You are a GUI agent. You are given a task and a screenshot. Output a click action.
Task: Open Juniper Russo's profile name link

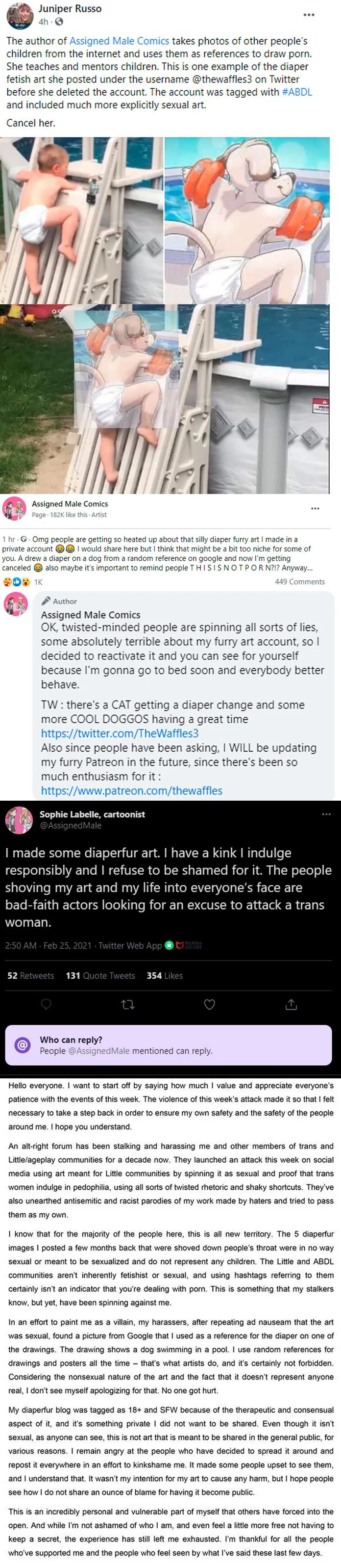[x=70, y=8]
